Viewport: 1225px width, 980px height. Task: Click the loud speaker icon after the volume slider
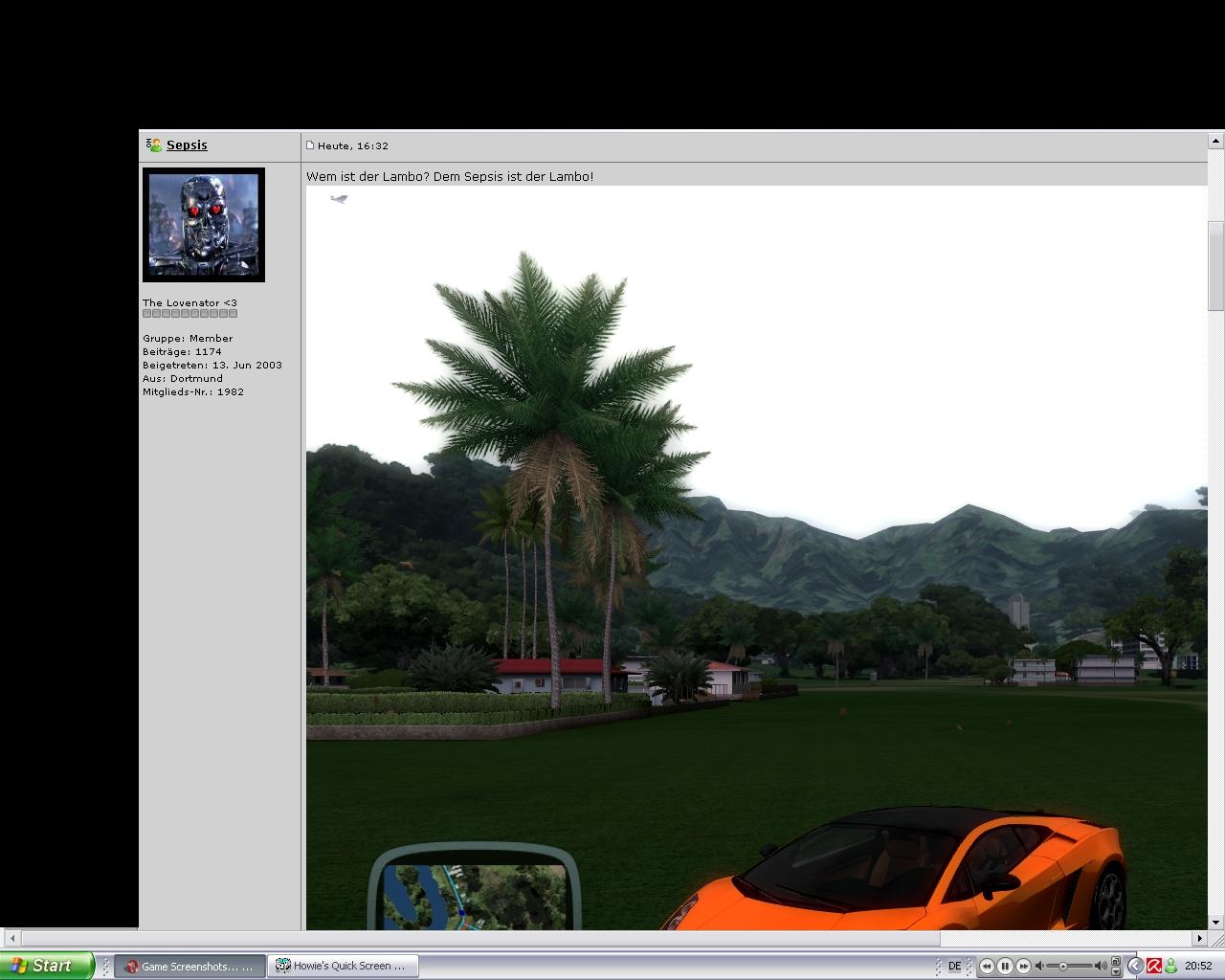pyautogui.click(x=1101, y=966)
